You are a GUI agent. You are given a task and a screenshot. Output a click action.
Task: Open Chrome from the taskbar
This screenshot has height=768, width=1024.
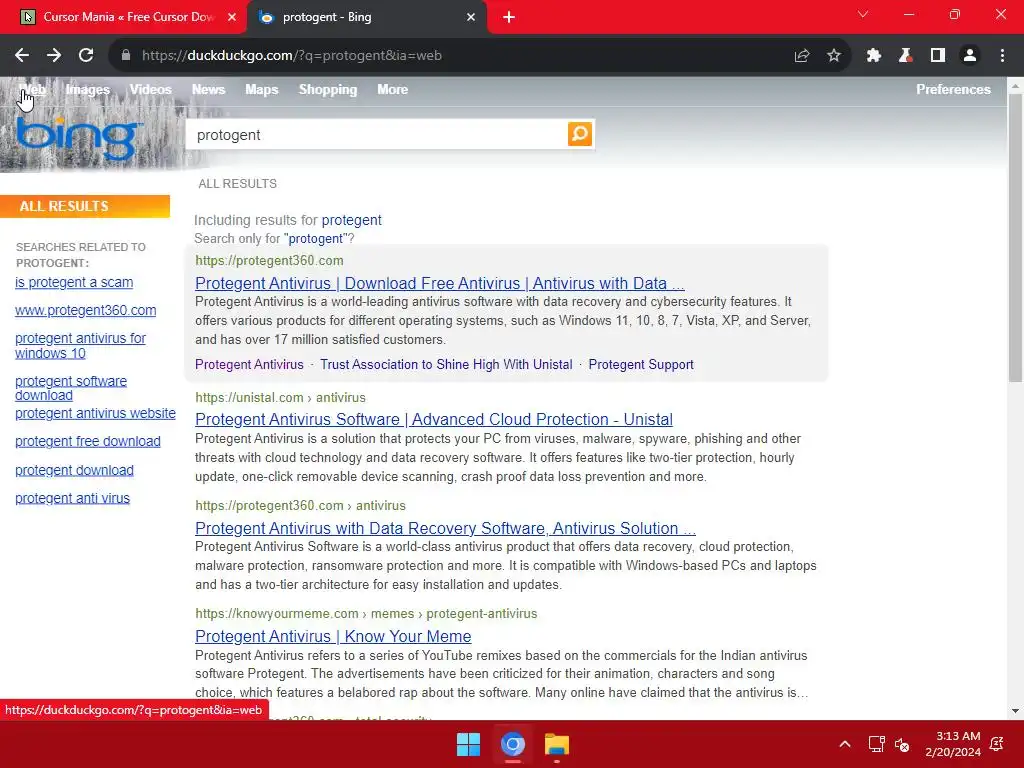click(x=513, y=744)
